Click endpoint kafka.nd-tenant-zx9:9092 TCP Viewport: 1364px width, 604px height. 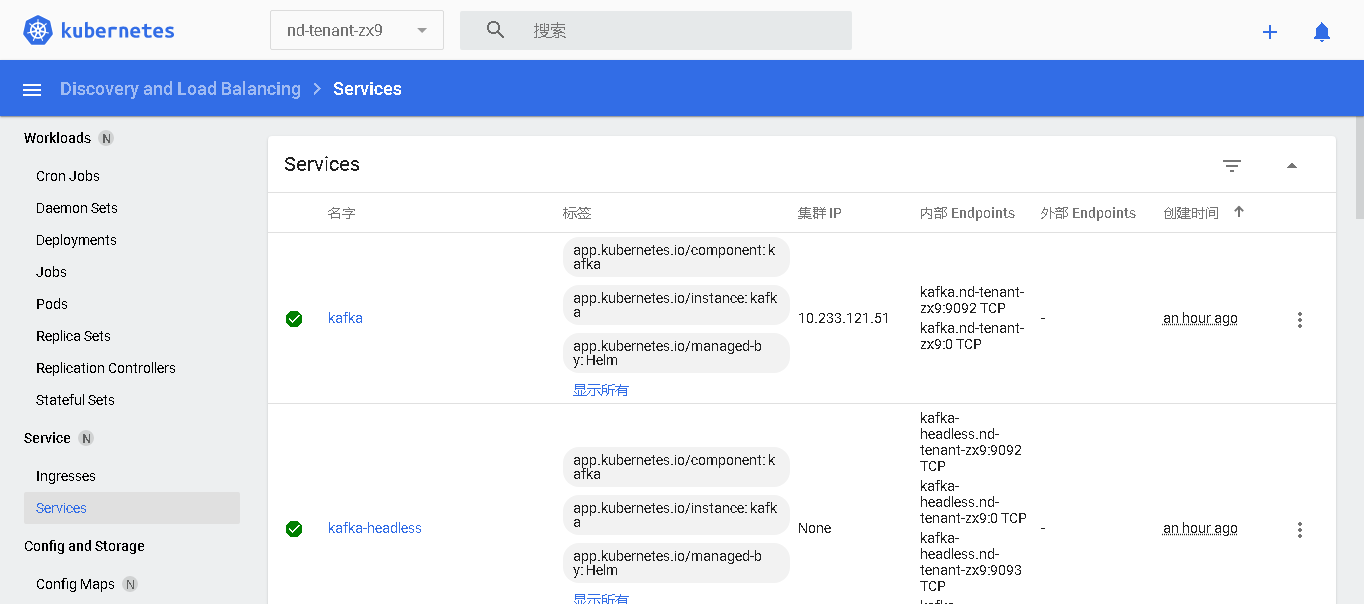tap(972, 300)
